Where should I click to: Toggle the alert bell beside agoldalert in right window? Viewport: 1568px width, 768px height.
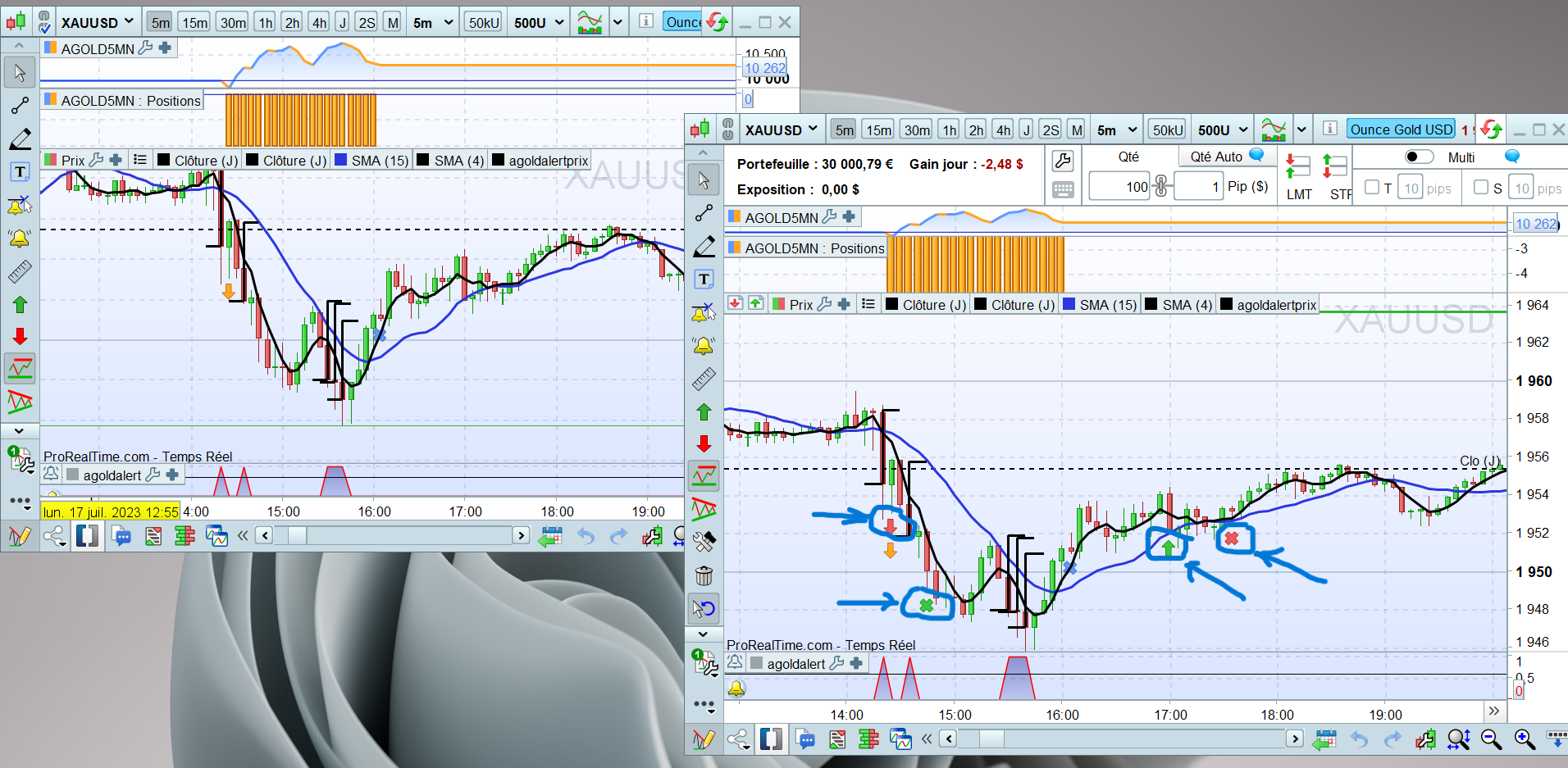pos(736,662)
